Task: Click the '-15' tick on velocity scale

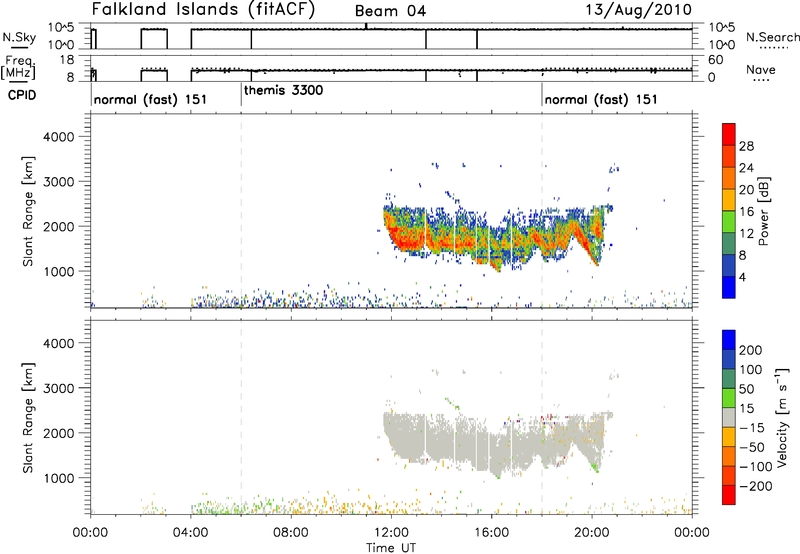Action: (x=752, y=427)
